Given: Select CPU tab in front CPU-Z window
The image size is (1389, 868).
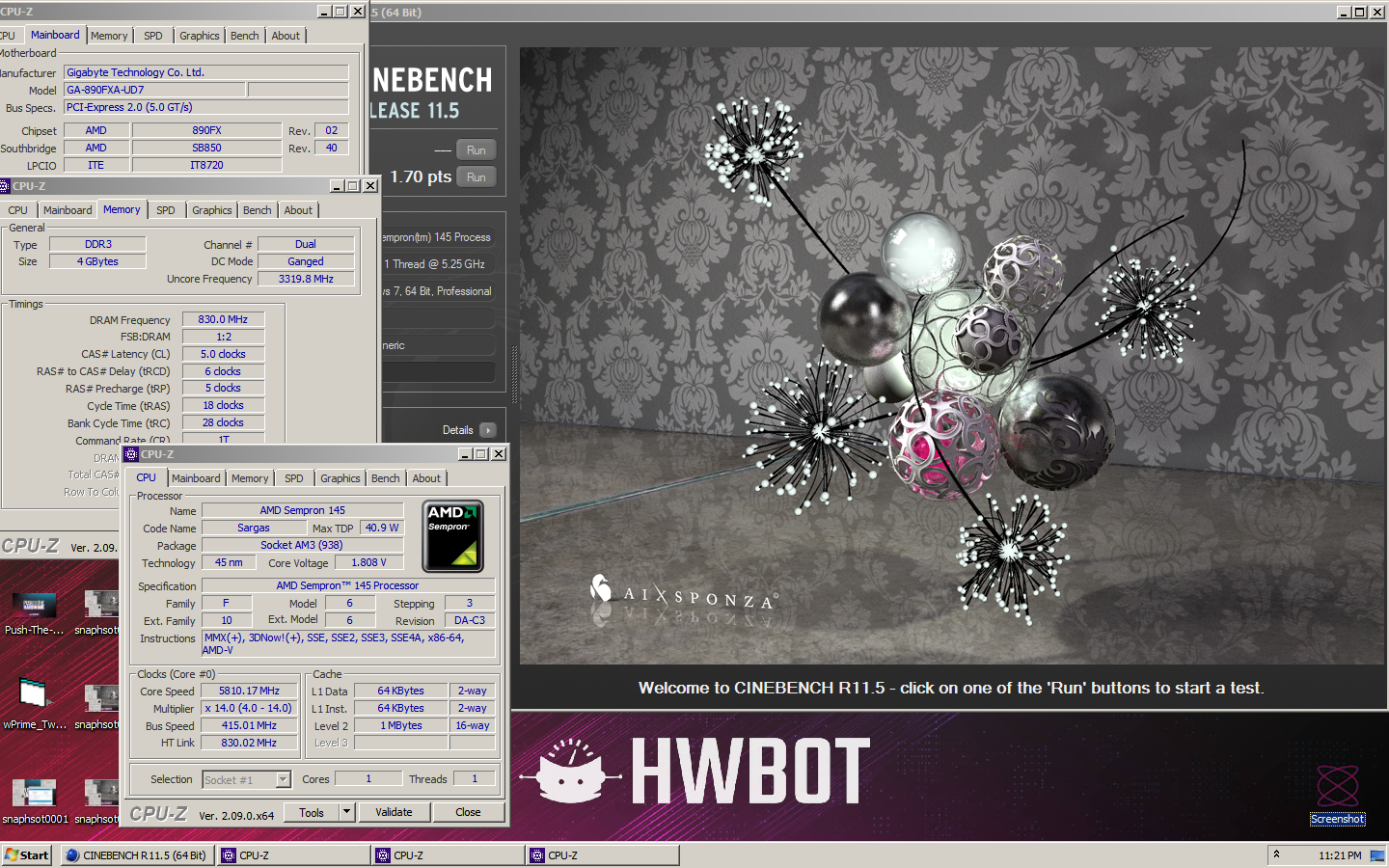Looking at the screenshot, I should click(147, 477).
